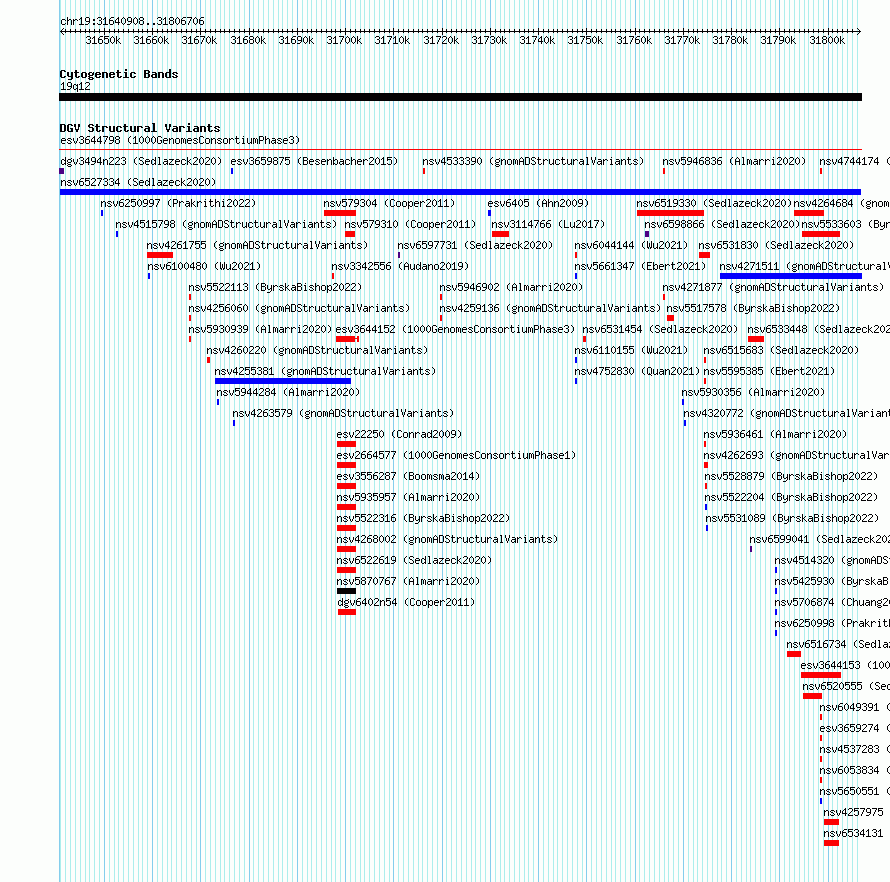Click the red bar under dgv6402n54
Screen dimensions: 890x882
point(347,612)
